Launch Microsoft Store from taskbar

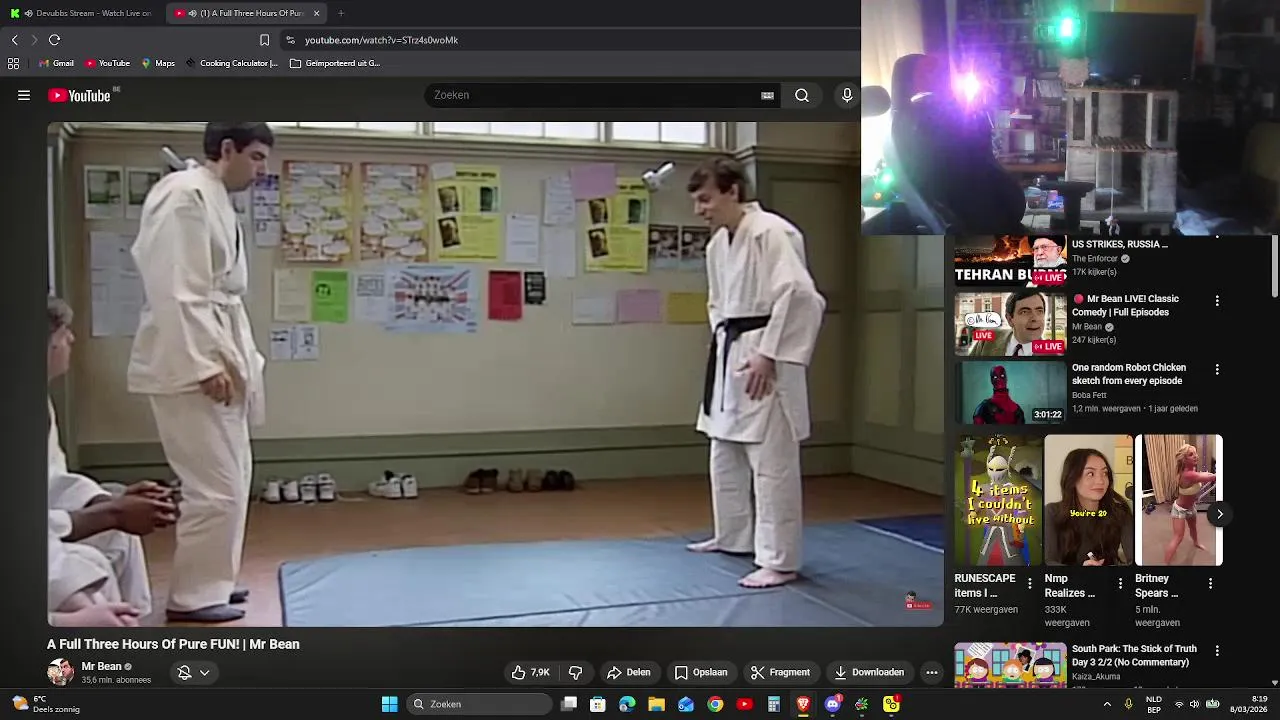pyautogui.click(x=598, y=704)
